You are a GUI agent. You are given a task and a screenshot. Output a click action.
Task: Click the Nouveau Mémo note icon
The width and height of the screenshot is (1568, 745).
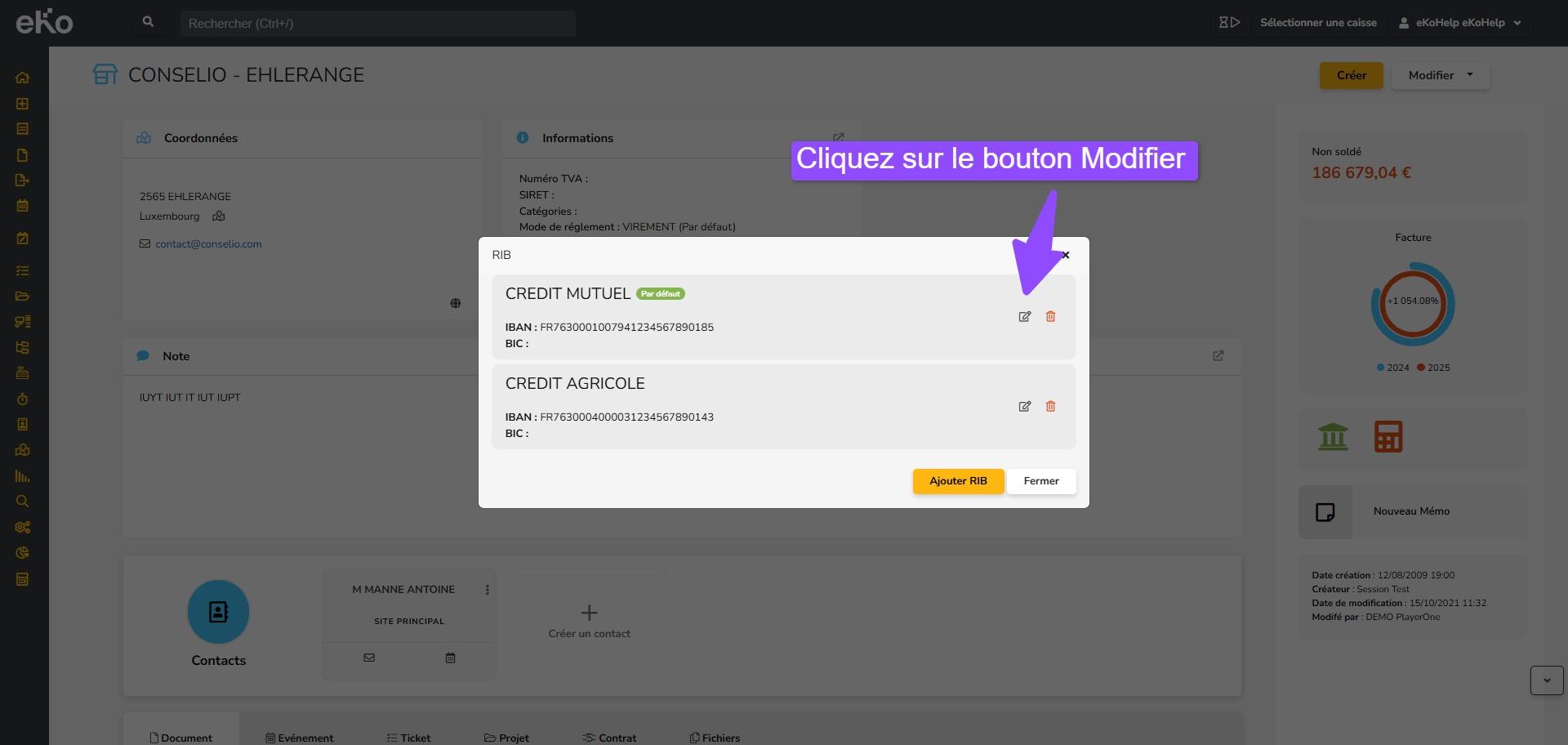1325,512
